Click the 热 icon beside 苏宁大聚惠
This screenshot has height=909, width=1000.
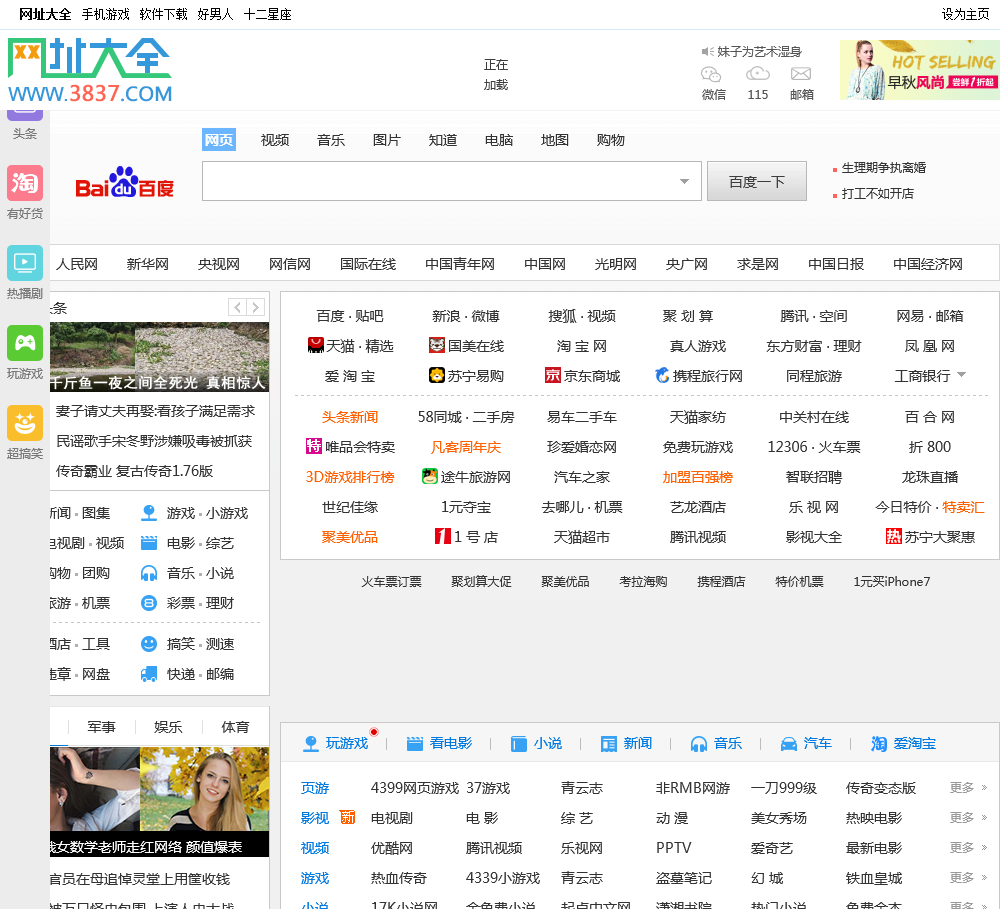(893, 536)
